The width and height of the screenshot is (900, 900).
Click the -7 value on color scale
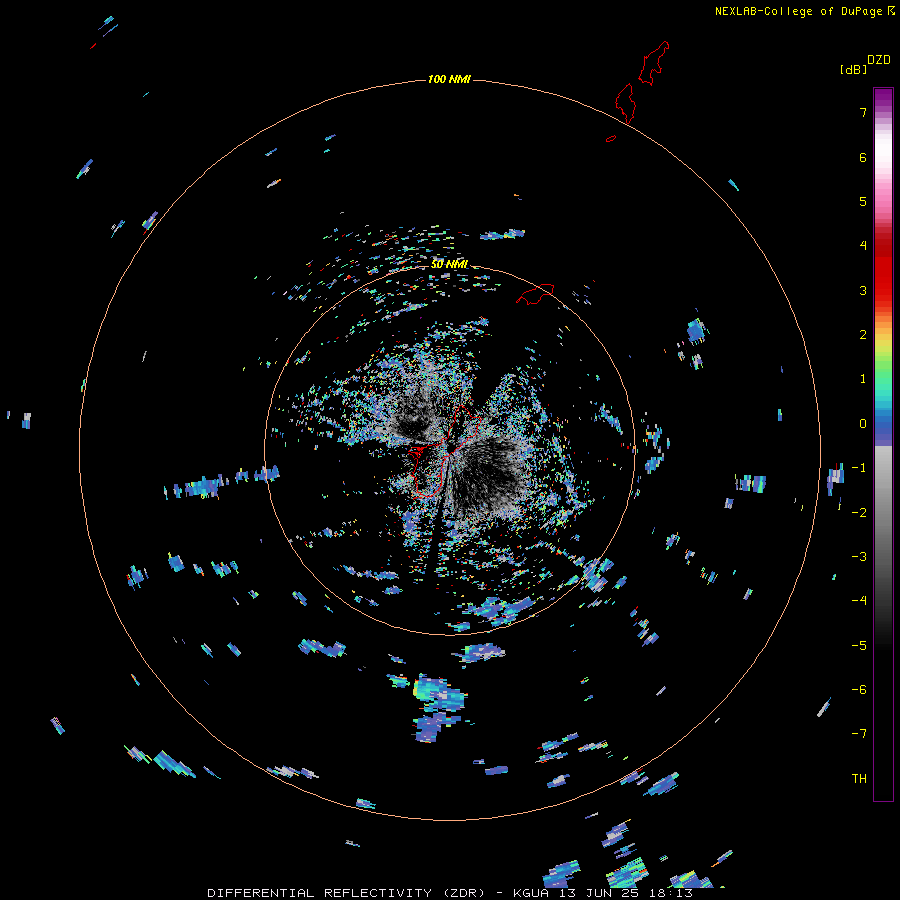pyautogui.click(x=859, y=734)
